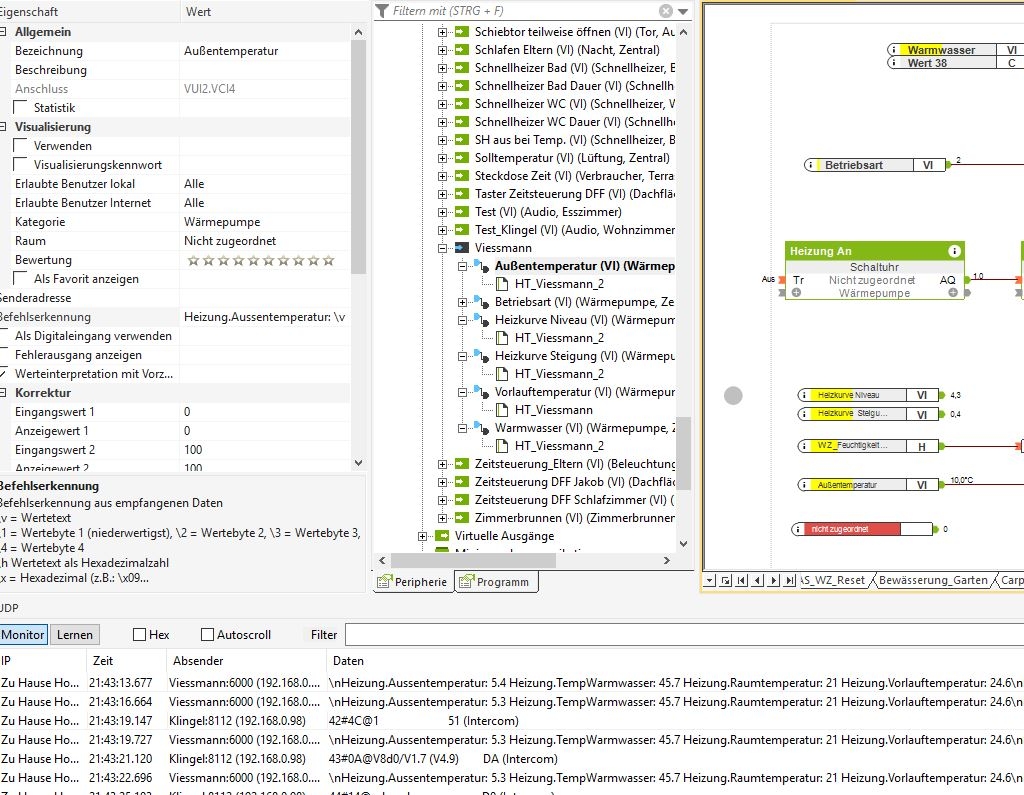The height and width of the screenshot is (795, 1024).
Task: Click document icon of HT_Viessmann under Vorlauftemperatur
Action: click(x=502, y=410)
